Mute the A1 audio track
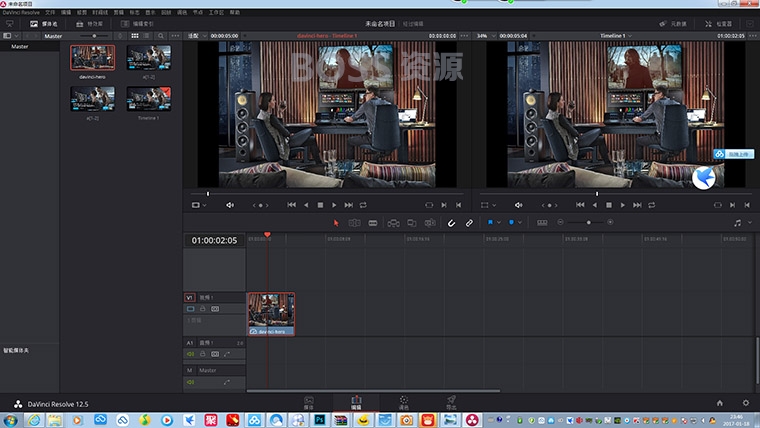760x428 pixels. click(x=190, y=354)
